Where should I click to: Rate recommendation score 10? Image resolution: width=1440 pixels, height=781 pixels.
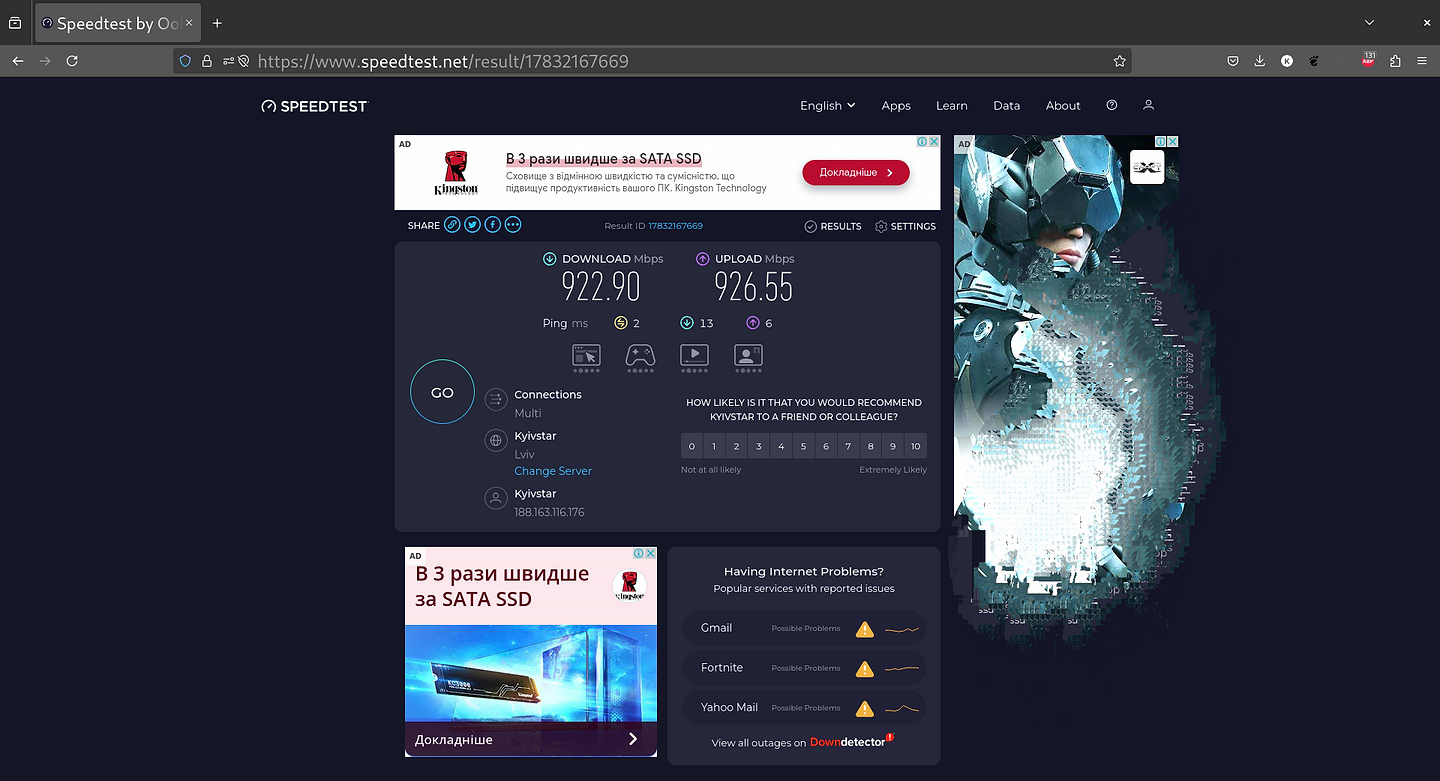coord(915,446)
